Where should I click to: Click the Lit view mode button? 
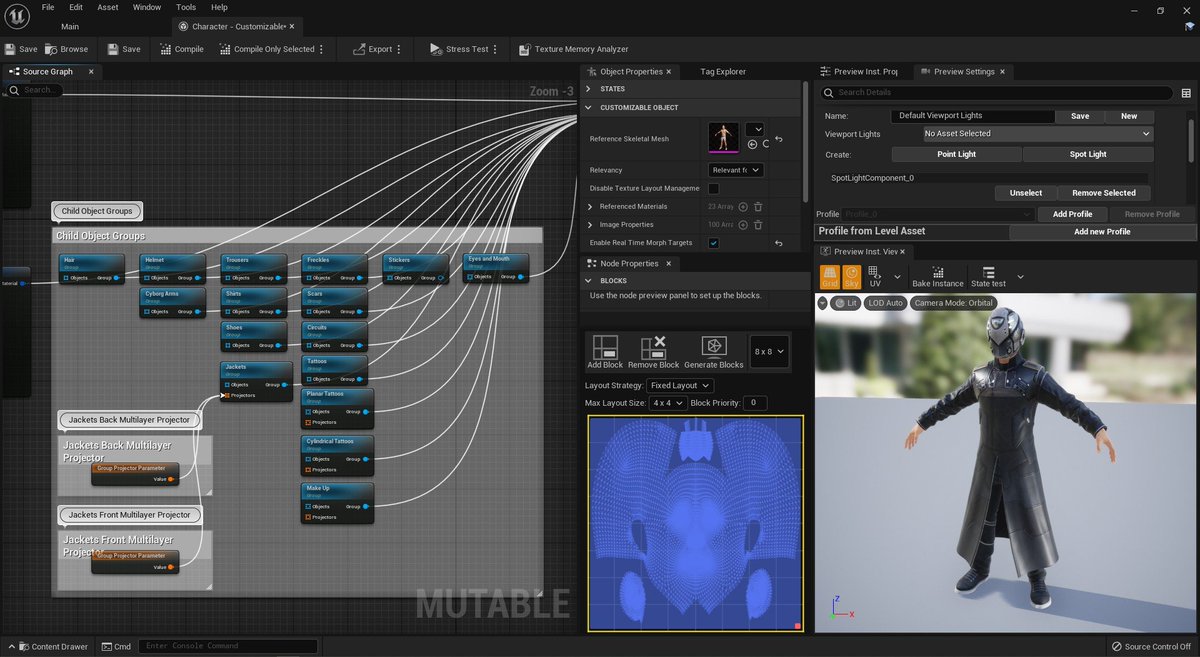coord(846,303)
